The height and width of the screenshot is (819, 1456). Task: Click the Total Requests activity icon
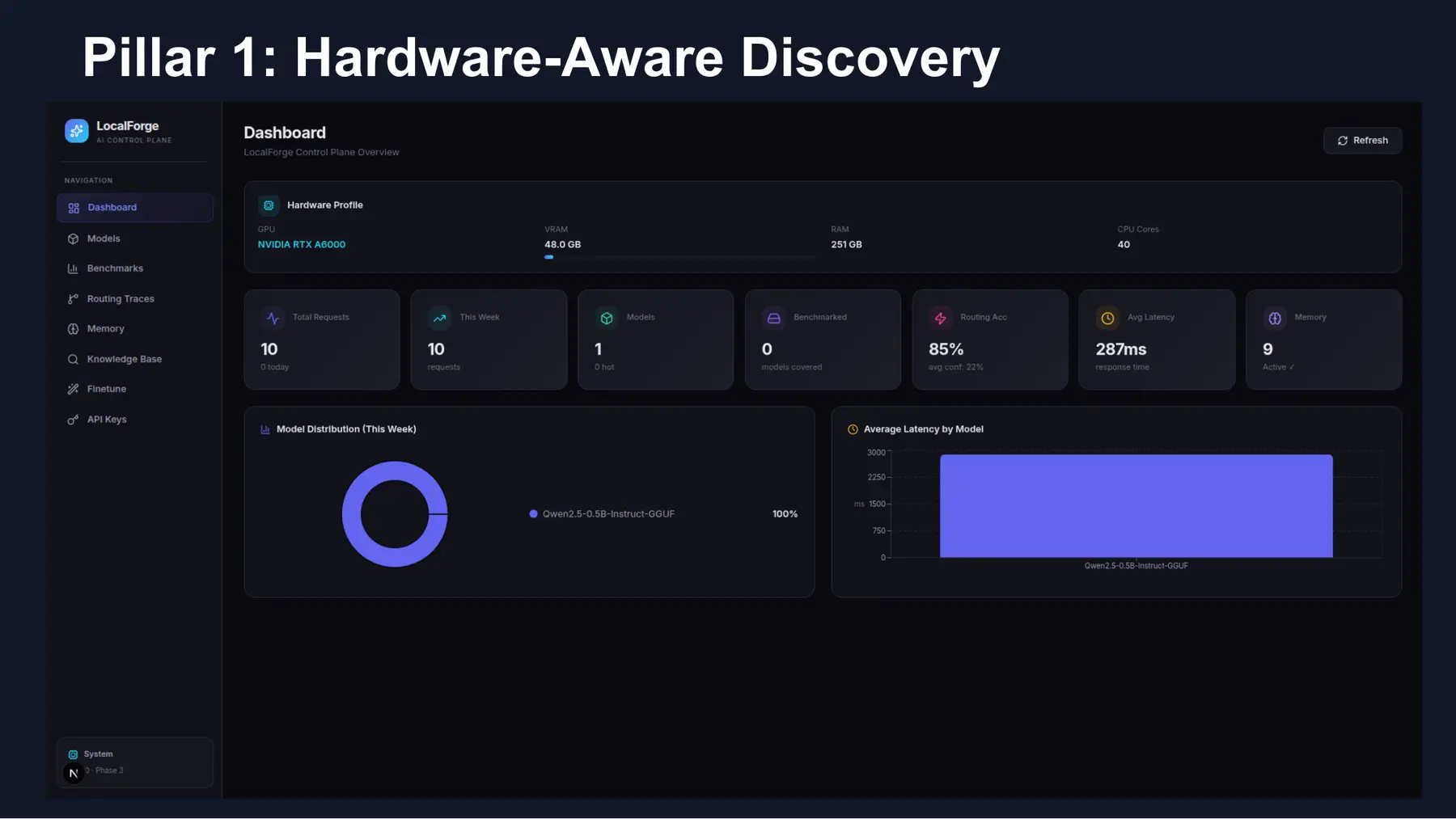[x=273, y=319]
